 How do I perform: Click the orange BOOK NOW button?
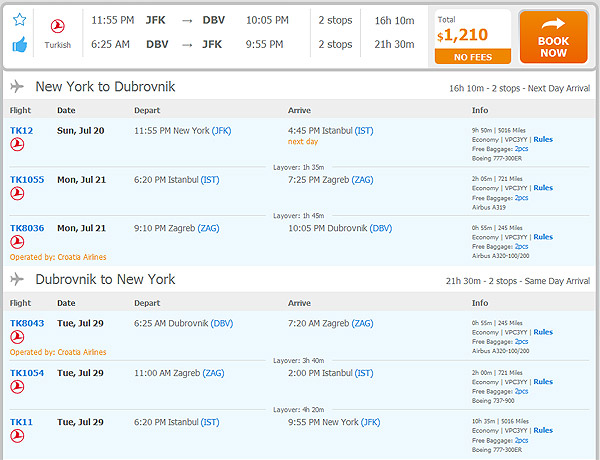coord(553,37)
